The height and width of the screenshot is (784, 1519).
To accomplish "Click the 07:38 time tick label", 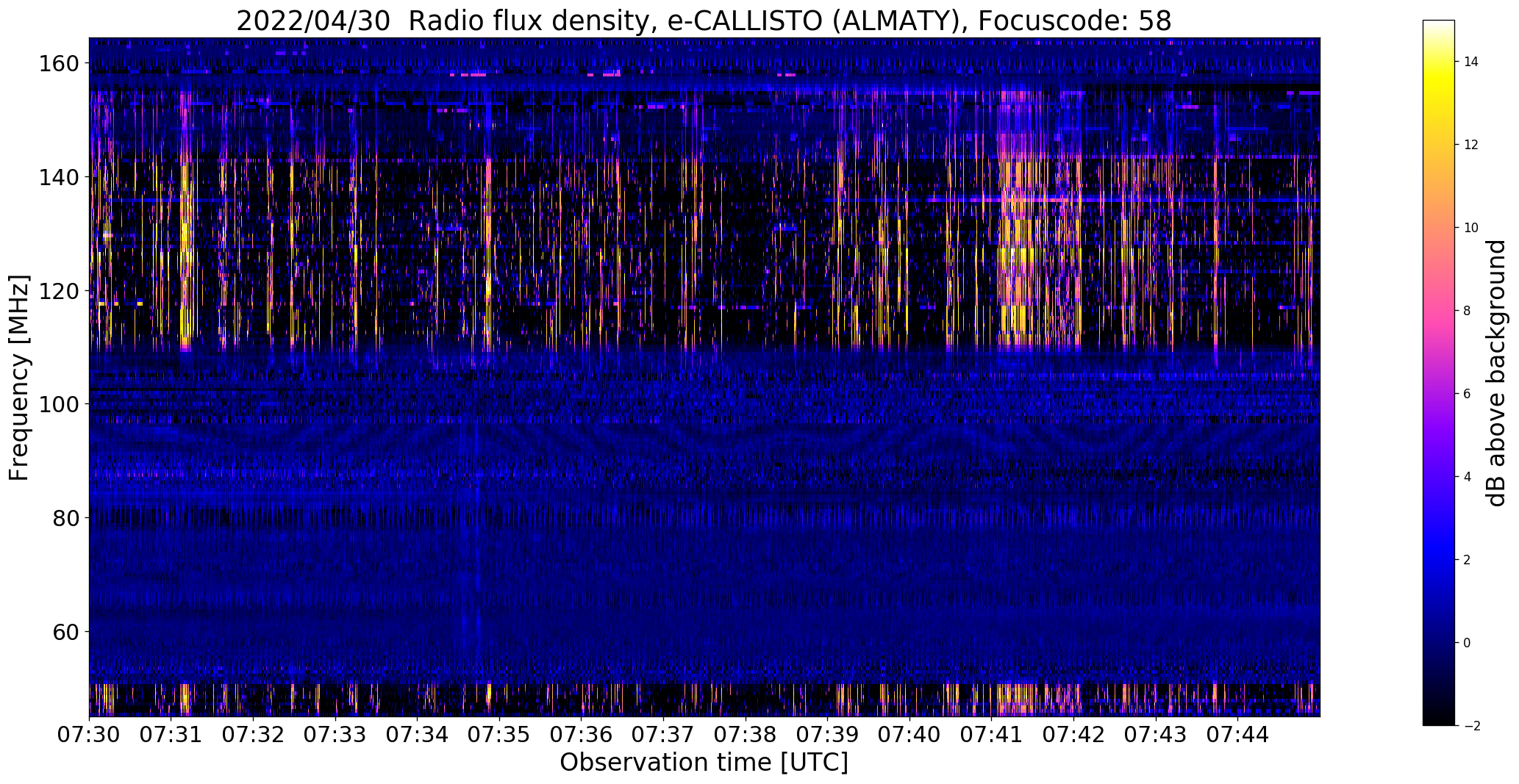I will tap(746, 734).
